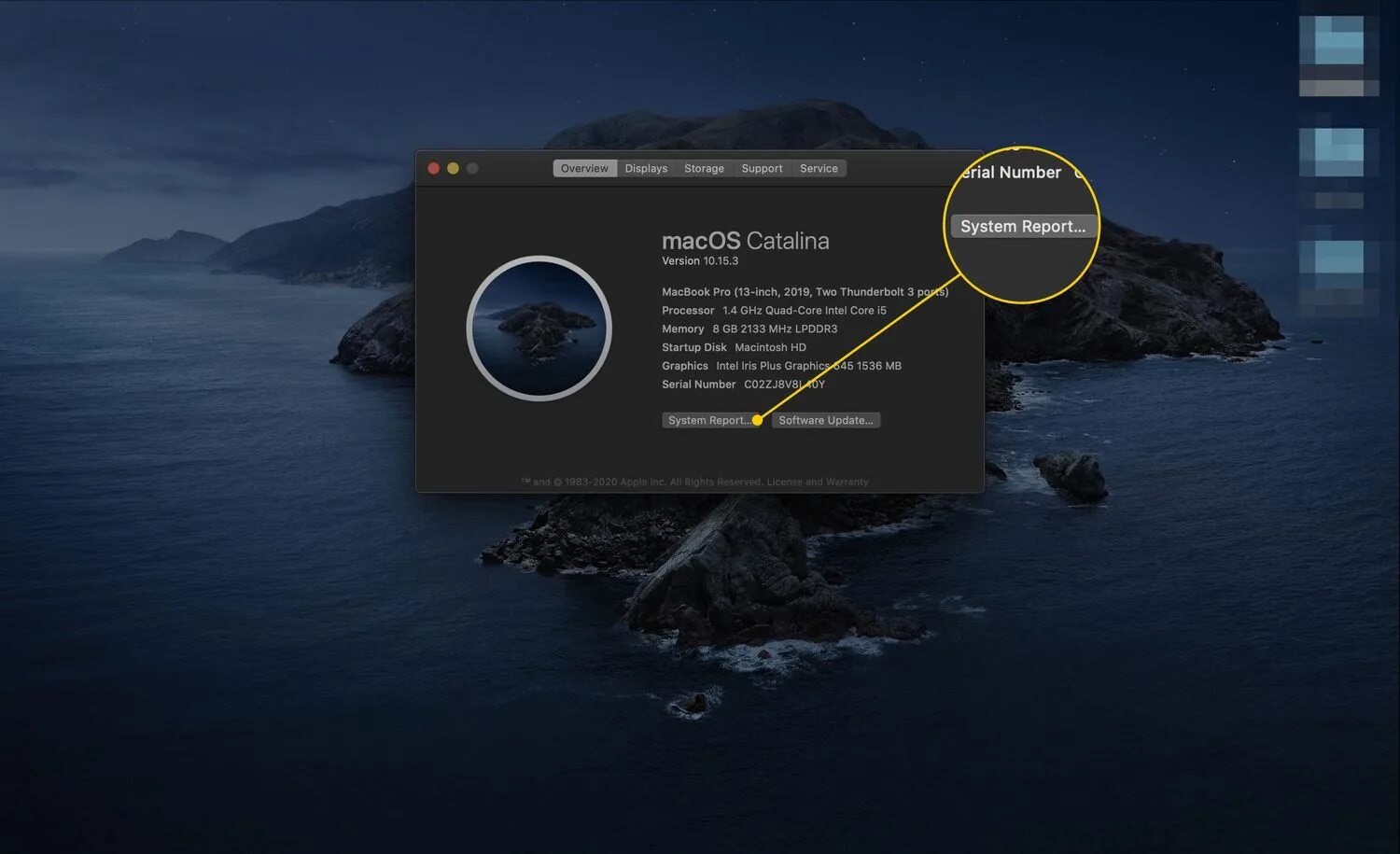Open the Storage tab
Image resolution: width=1400 pixels, height=854 pixels.
click(704, 168)
